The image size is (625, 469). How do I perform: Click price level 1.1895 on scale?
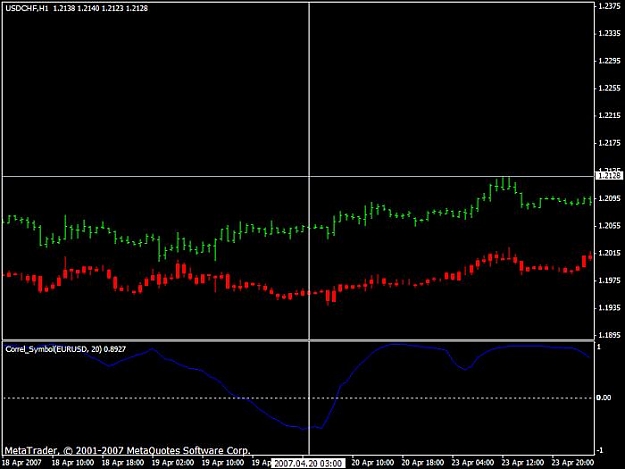click(610, 336)
